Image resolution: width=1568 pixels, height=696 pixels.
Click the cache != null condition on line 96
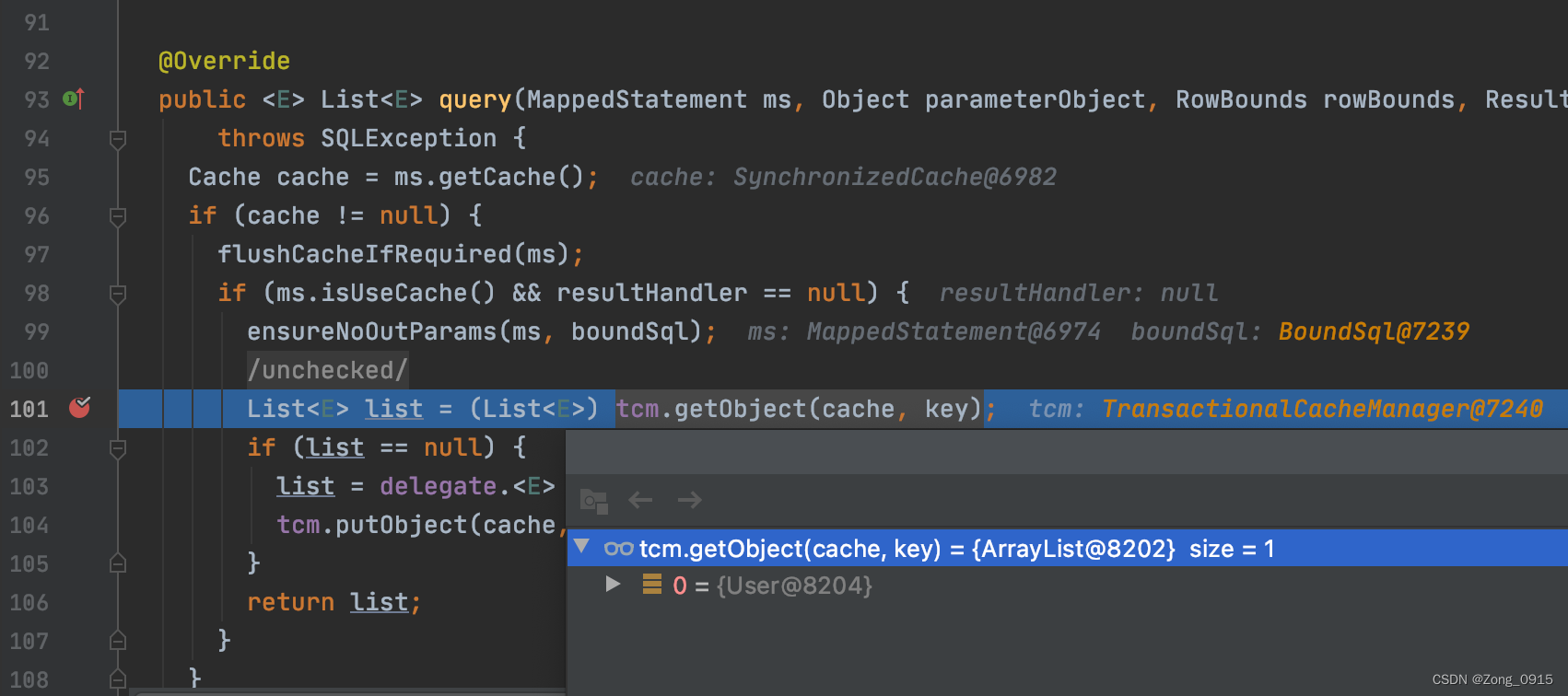coord(342,215)
